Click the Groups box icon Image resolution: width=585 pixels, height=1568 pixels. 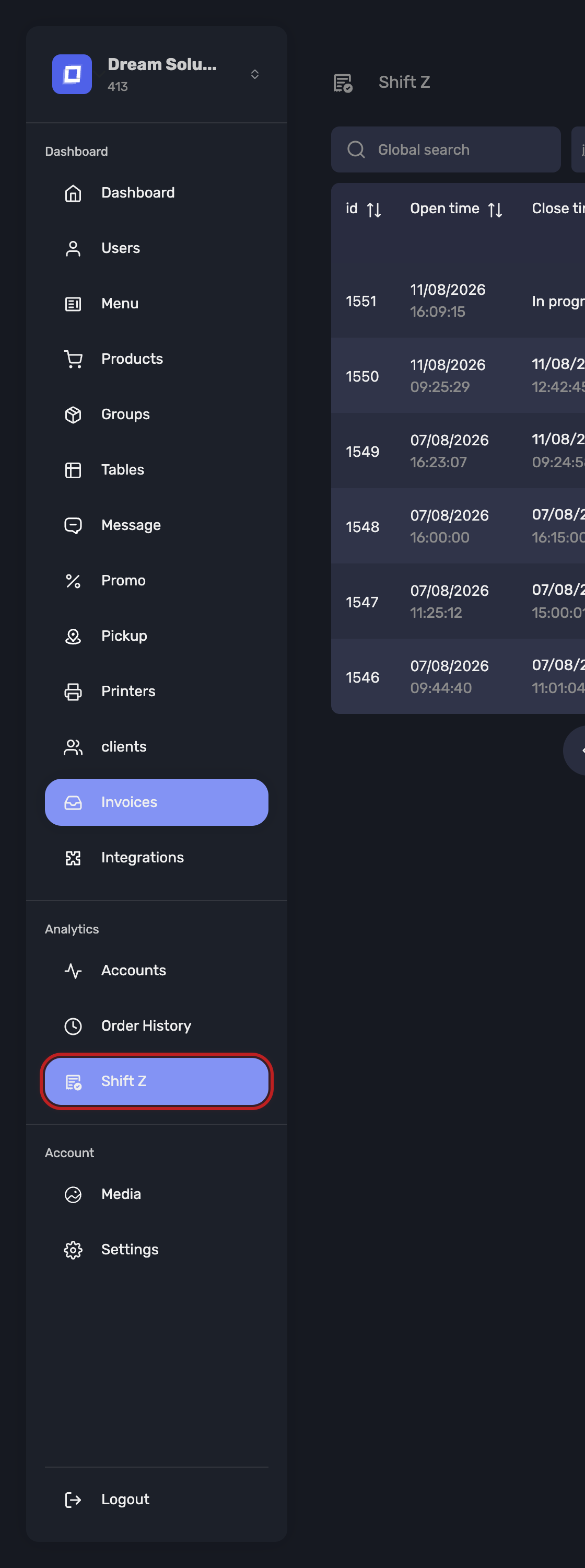click(73, 414)
